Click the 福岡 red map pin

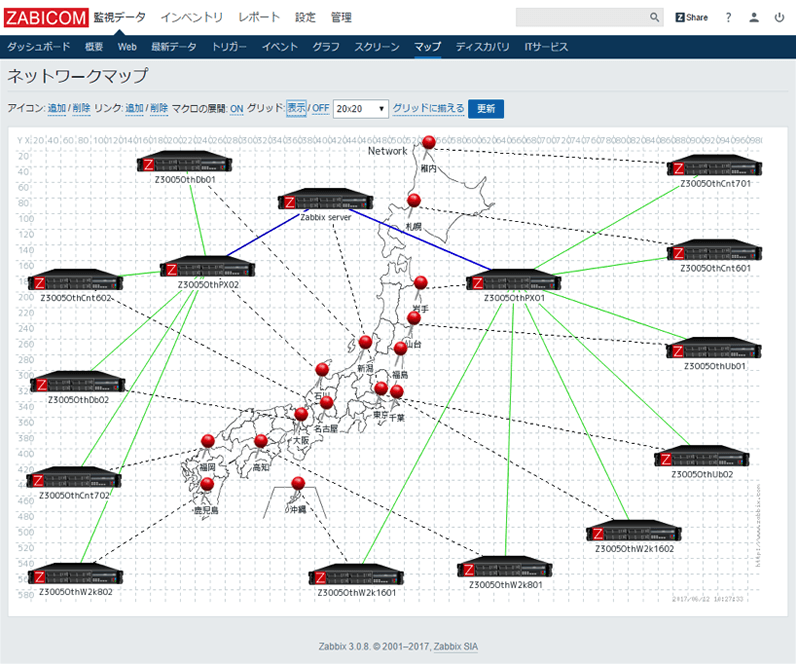click(208, 441)
